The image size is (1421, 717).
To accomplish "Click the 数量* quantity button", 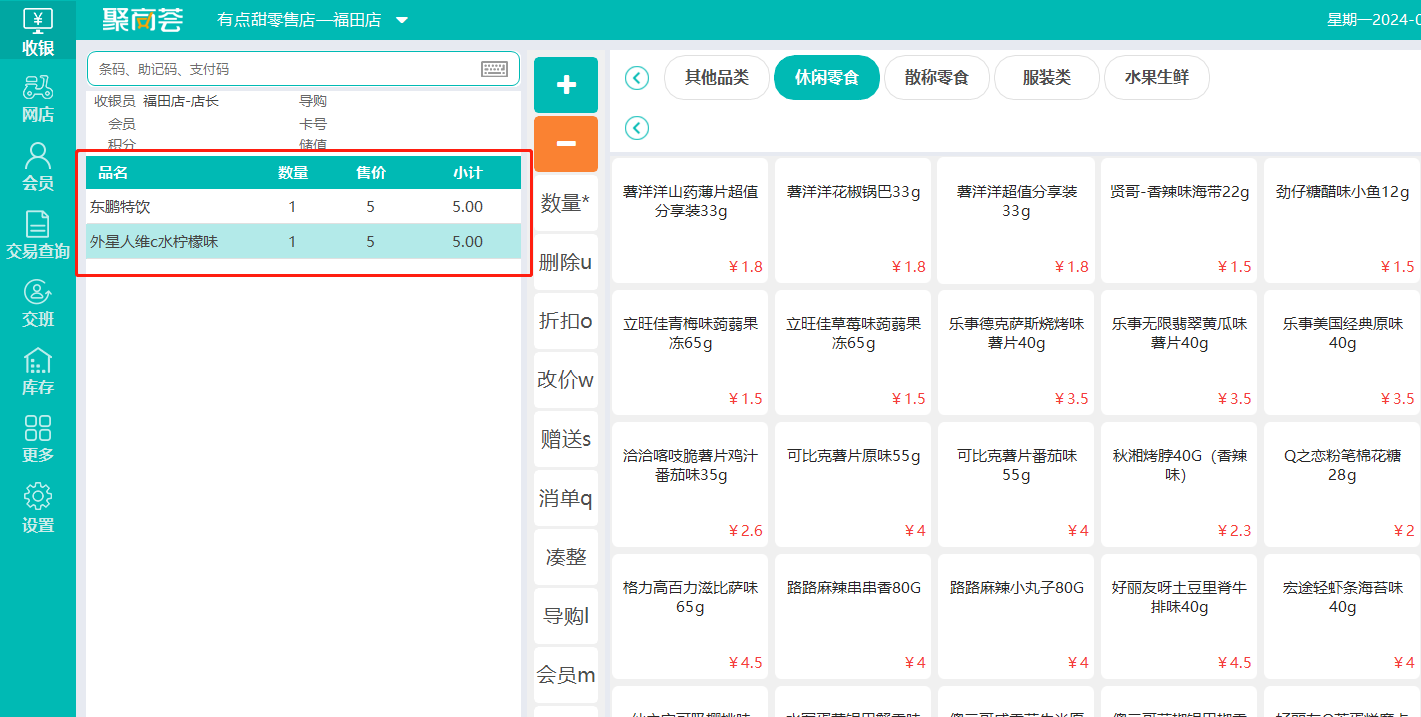I will tap(566, 203).
